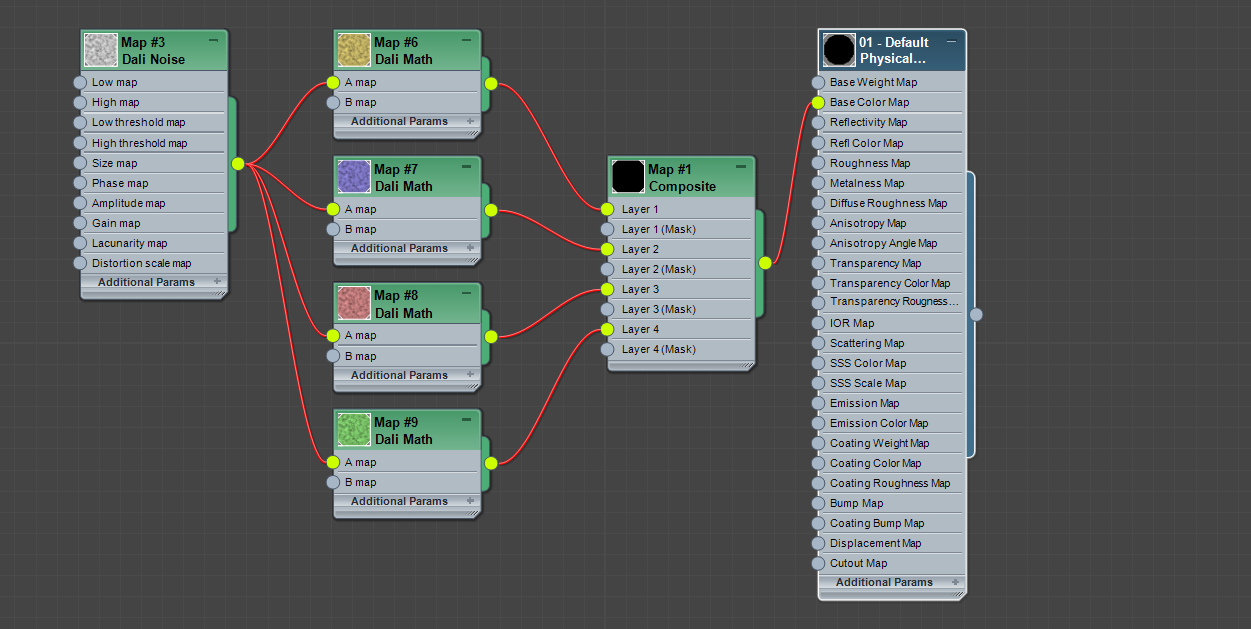This screenshot has height=629, width=1251.
Task: Collapse the Map #9 Dali Math node
Action: coord(466,421)
